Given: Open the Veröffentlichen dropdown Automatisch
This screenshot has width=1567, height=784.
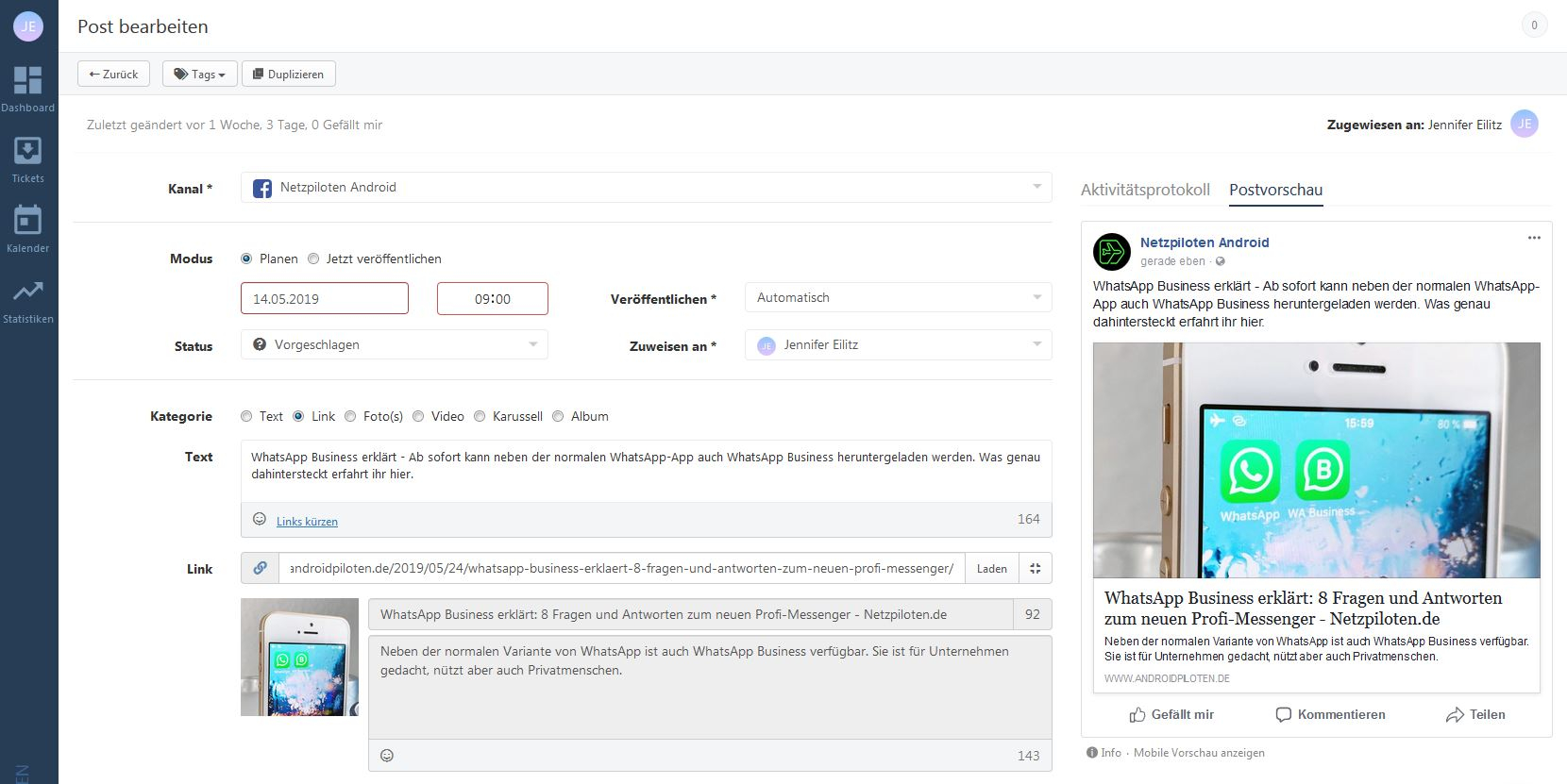Looking at the screenshot, I should [898, 297].
